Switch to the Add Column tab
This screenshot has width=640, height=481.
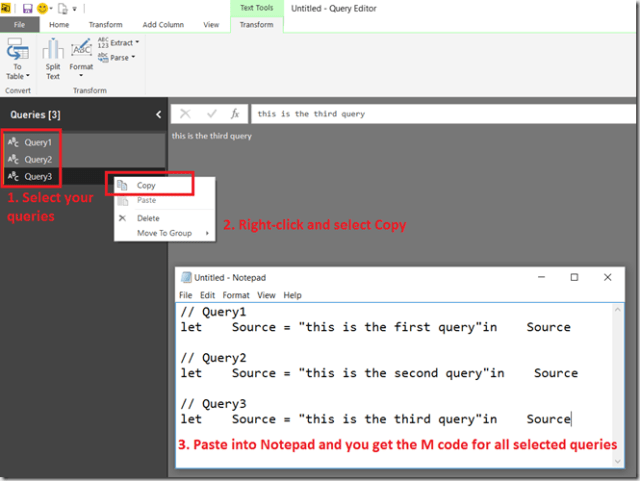pos(162,24)
